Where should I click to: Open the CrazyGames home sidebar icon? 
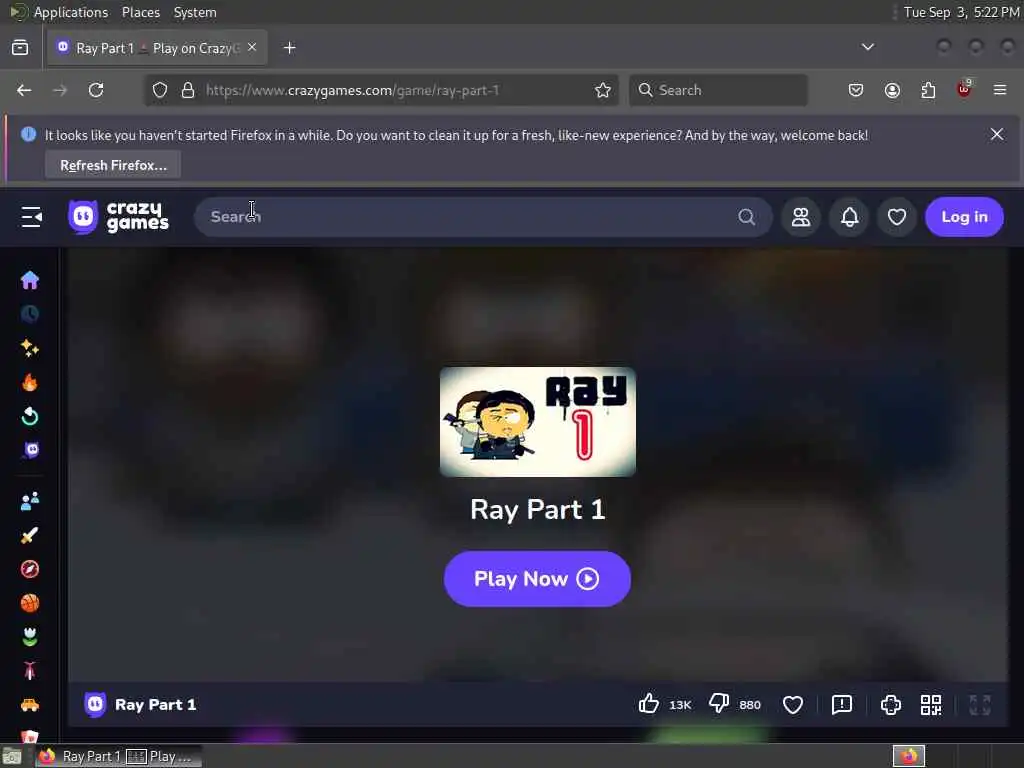29,280
